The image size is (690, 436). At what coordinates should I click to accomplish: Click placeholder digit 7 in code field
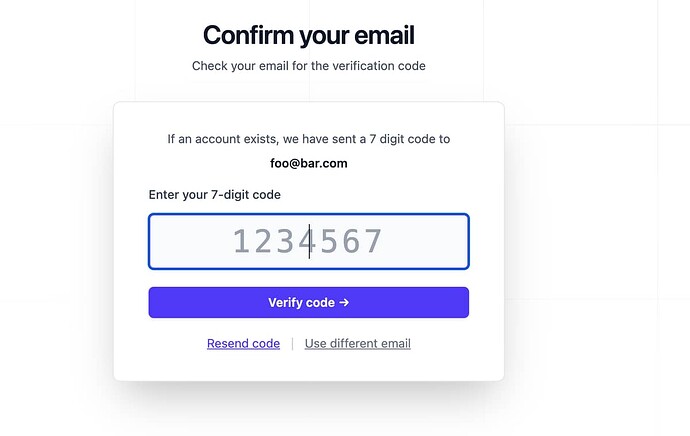pos(374,241)
